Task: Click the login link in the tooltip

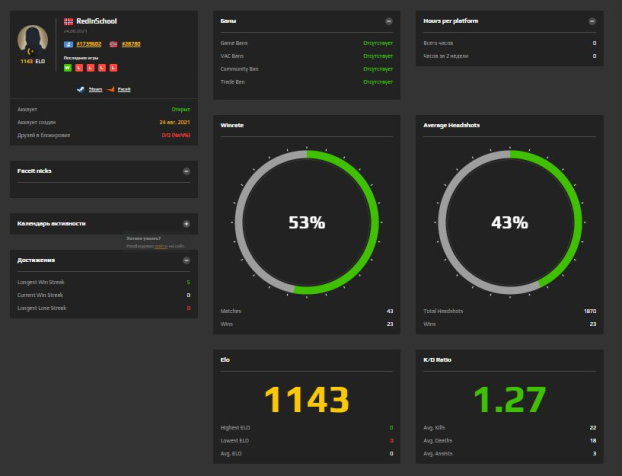Action: (159, 245)
